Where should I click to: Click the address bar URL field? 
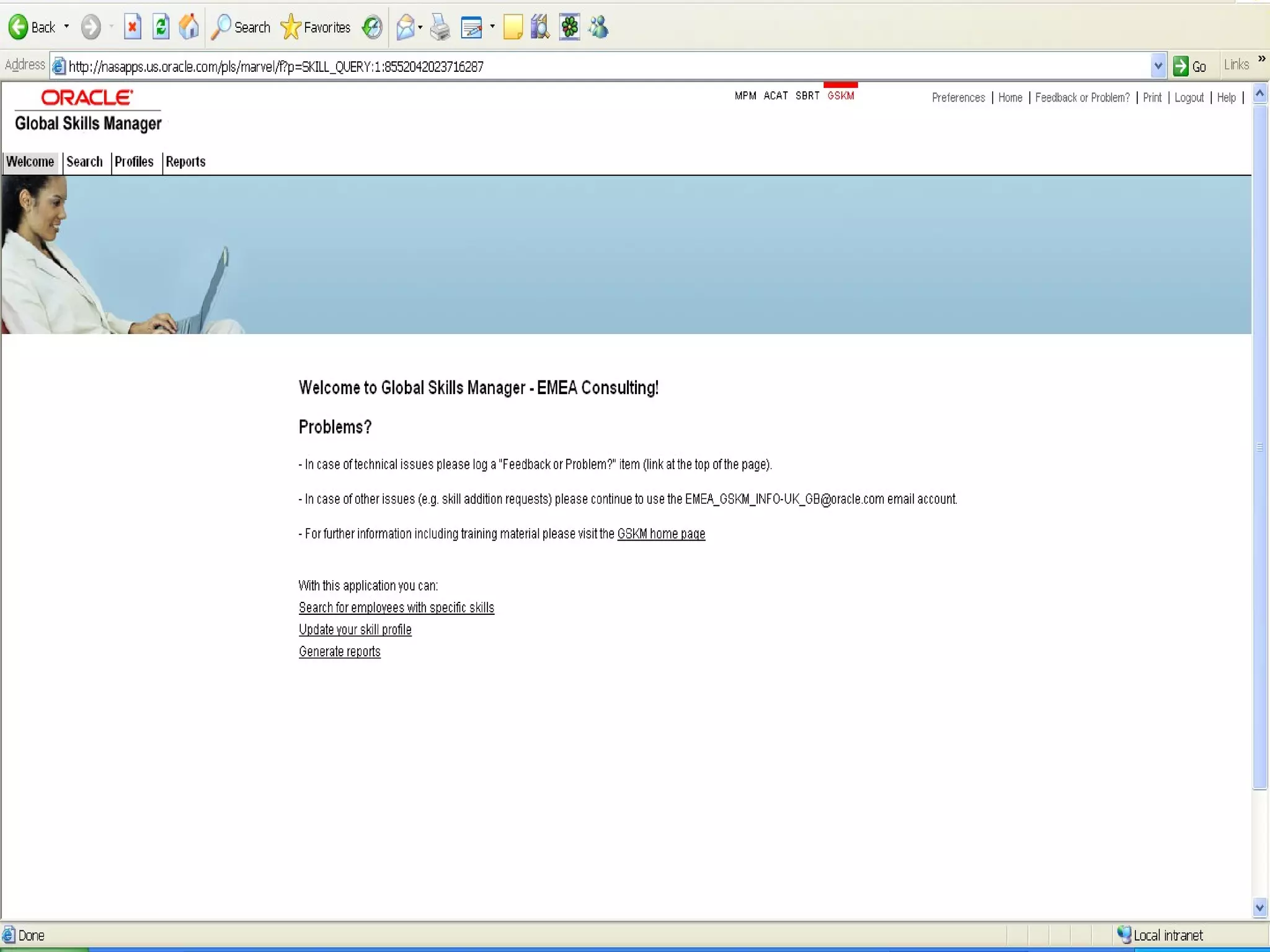tap(558, 66)
